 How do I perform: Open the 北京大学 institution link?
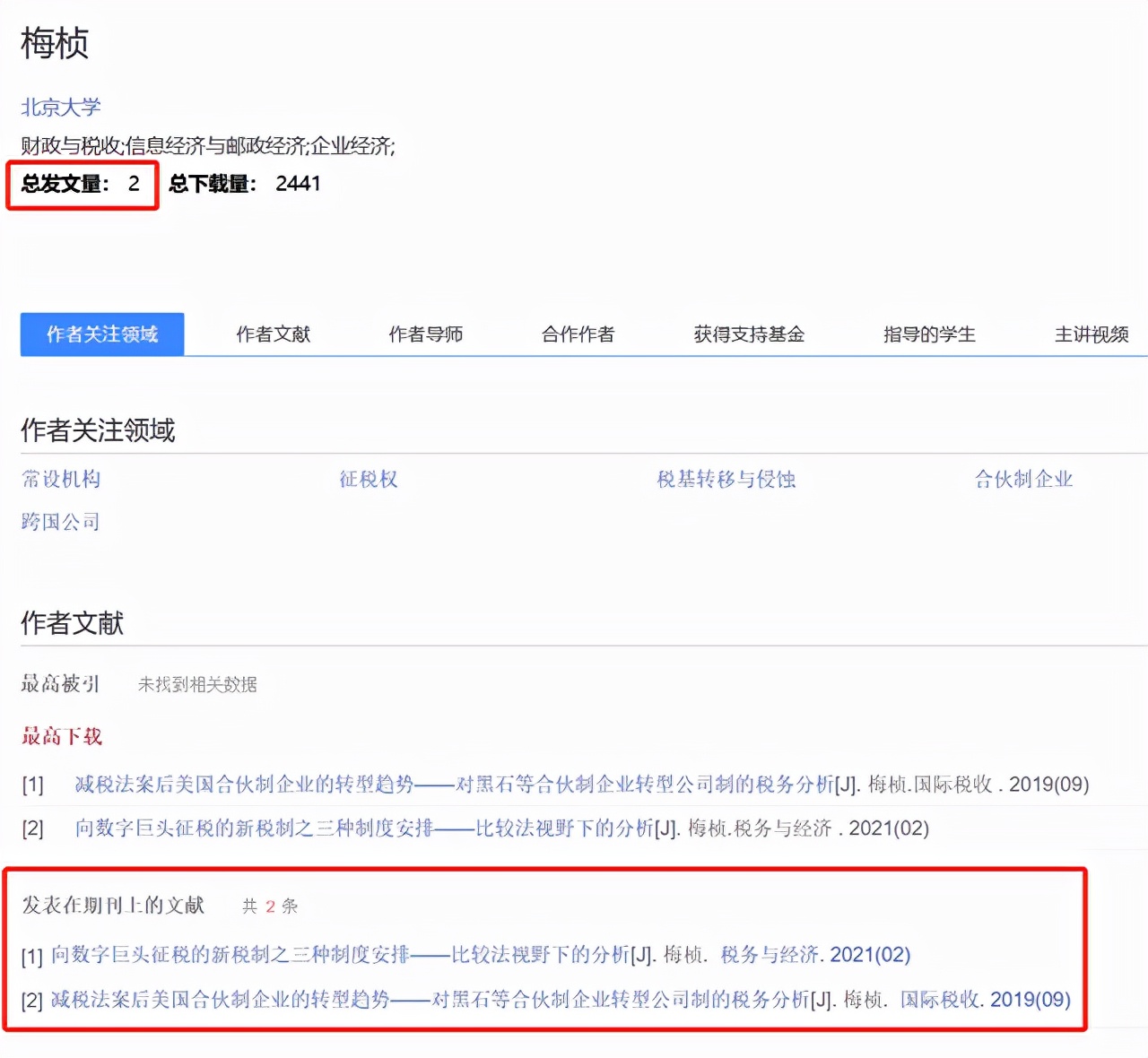tap(59, 107)
